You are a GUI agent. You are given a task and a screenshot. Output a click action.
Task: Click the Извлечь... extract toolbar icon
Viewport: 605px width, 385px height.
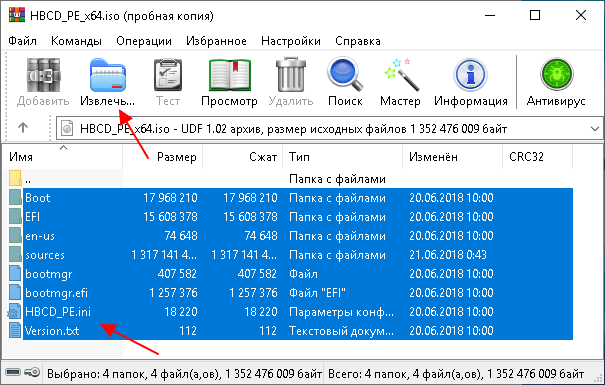[108, 75]
